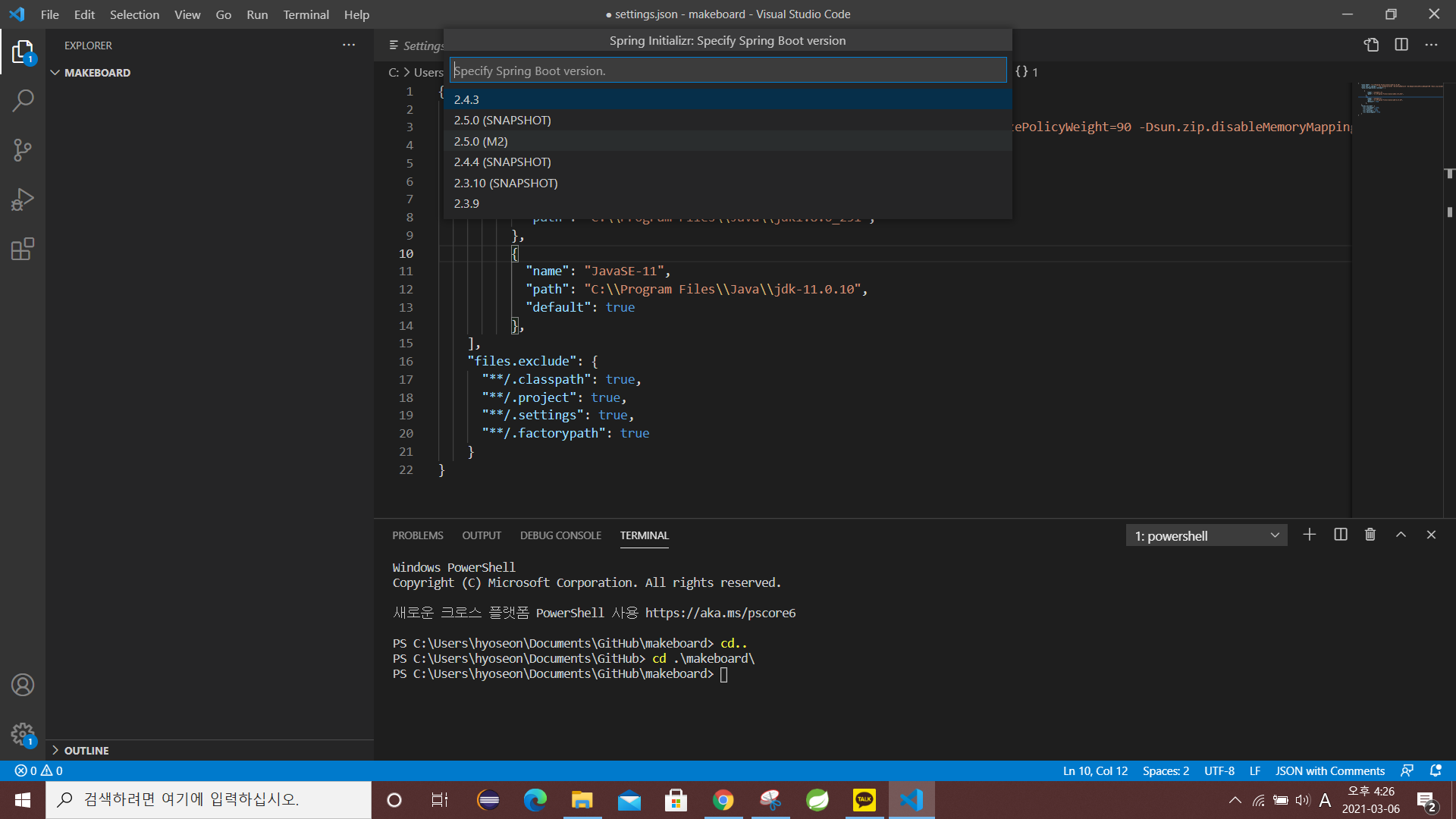
Task: Collapse the MAKEBOARD folder section
Action: click(55, 73)
